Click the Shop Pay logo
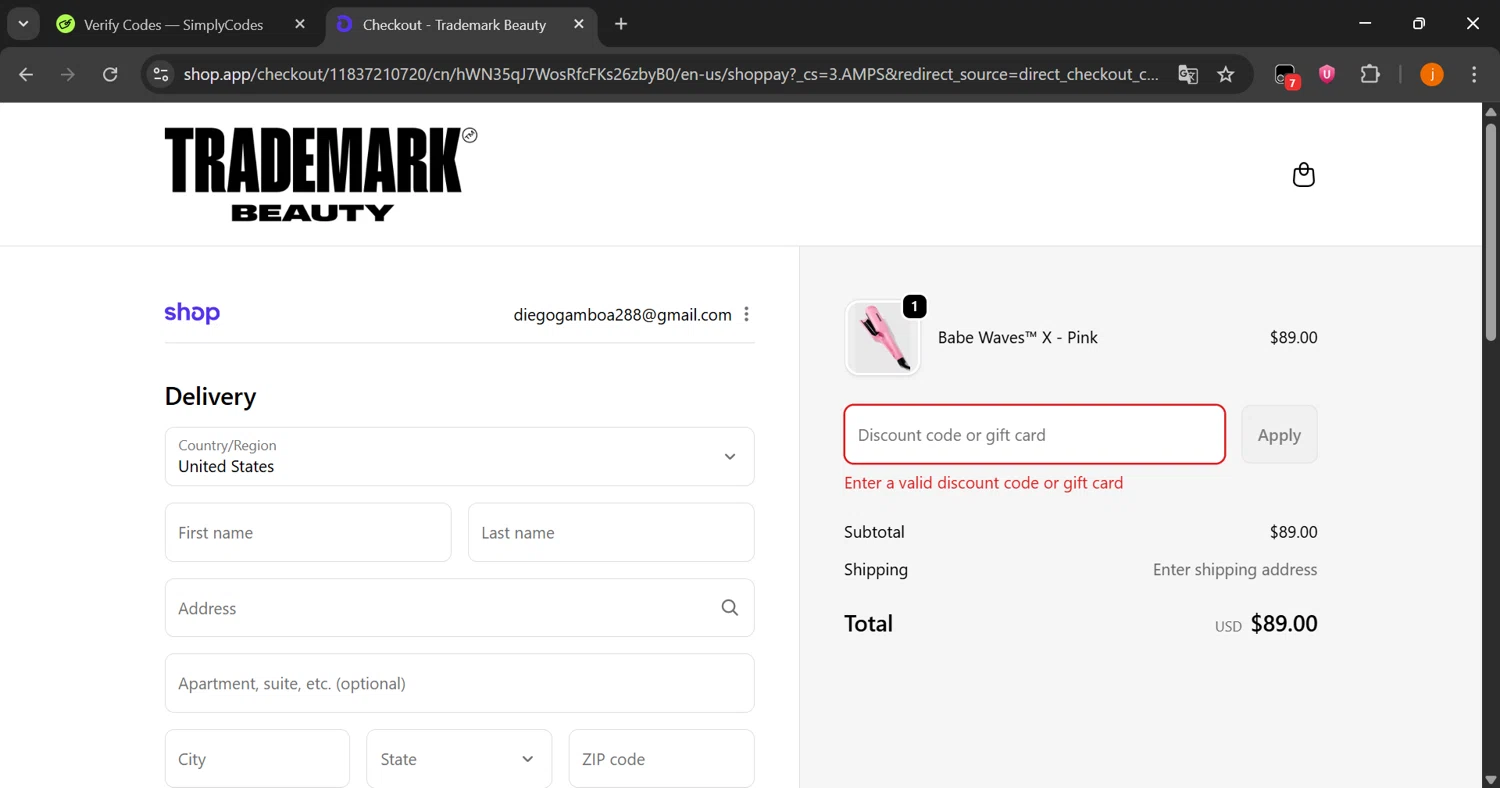The image size is (1500, 788). 192,313
